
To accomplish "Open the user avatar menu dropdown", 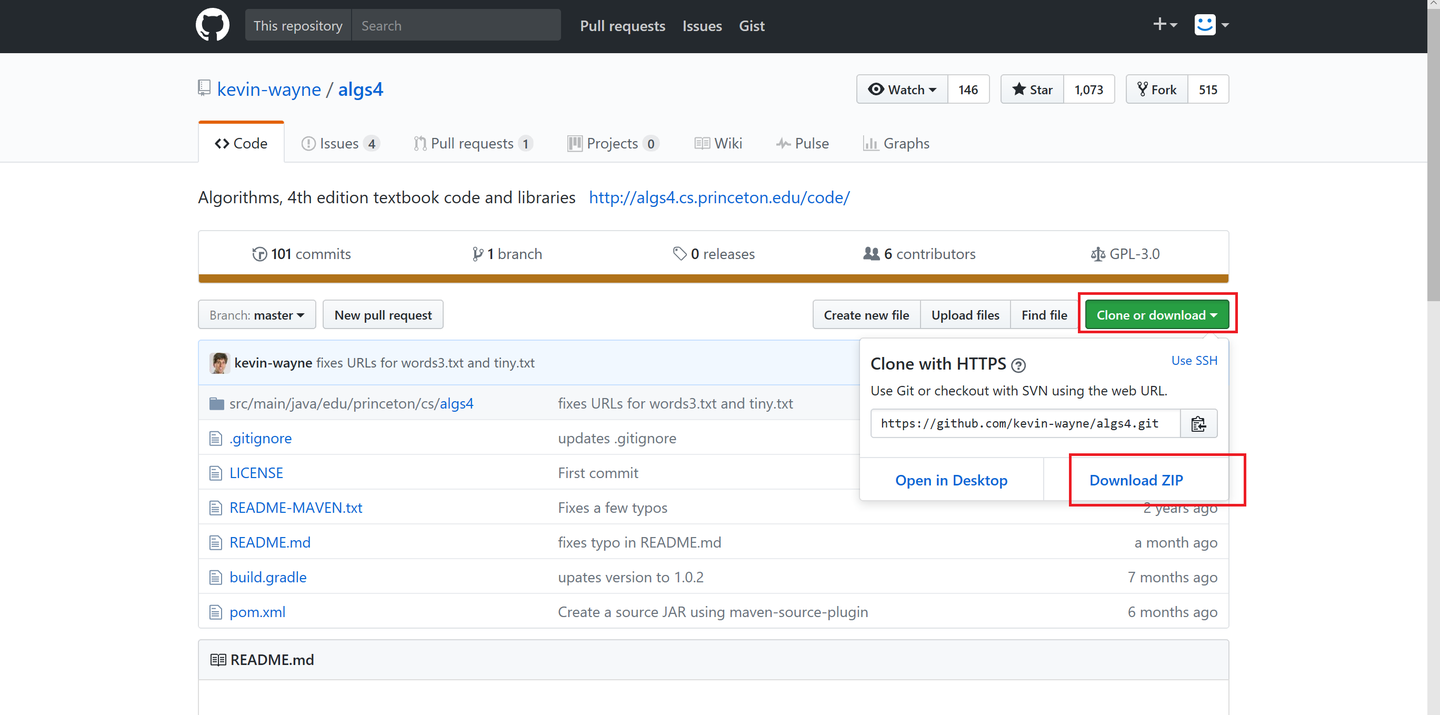I will tap(1211, 25).
